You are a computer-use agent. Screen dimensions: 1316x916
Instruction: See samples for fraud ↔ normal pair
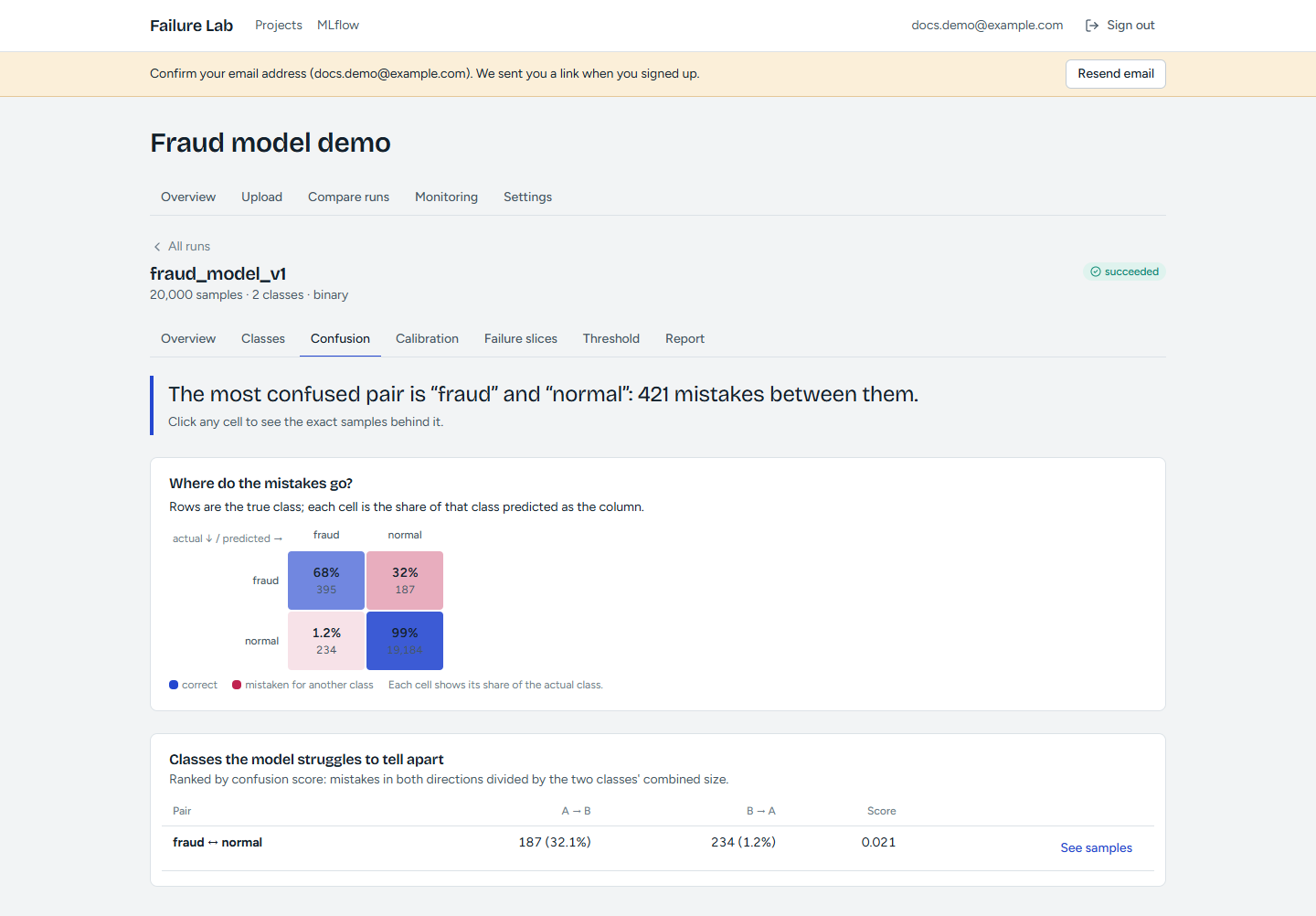pos(1096,848)
